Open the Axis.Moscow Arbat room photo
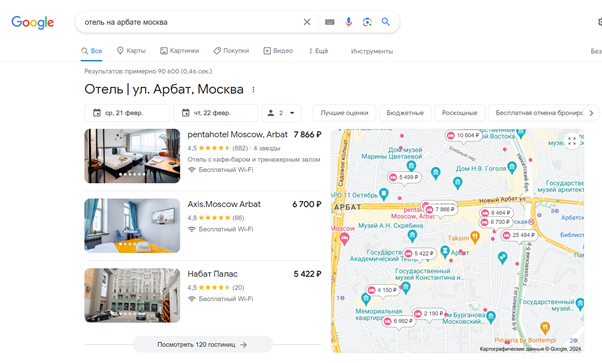This screenshot has width=602, height=363. pos(132,225)
